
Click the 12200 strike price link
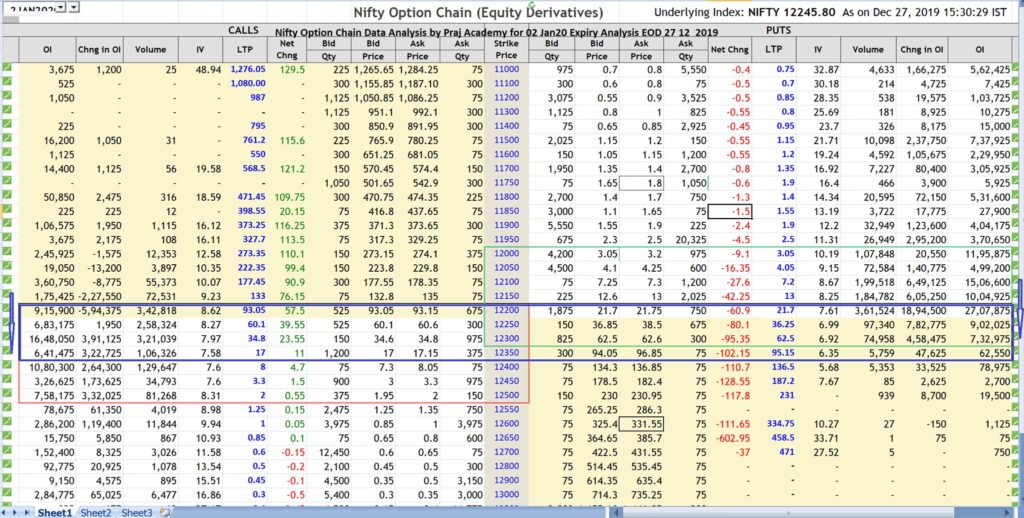click(507, 313)
